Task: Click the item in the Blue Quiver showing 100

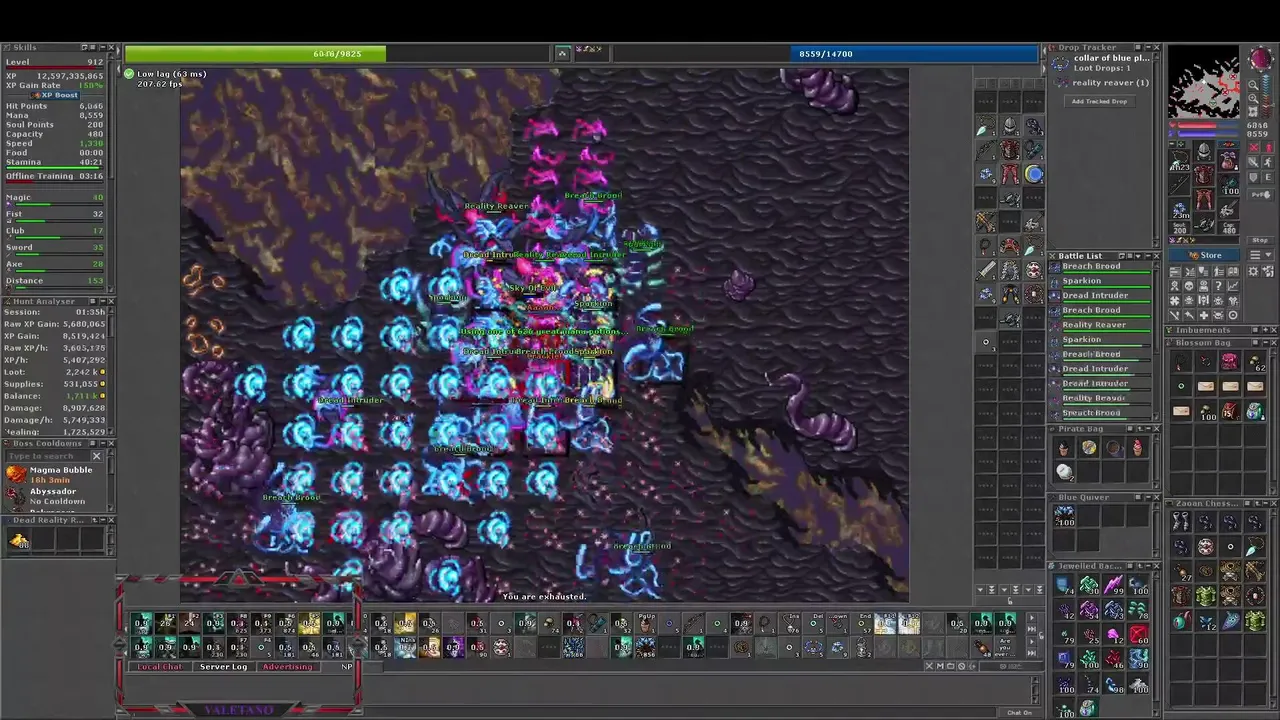Action: 1064,516
